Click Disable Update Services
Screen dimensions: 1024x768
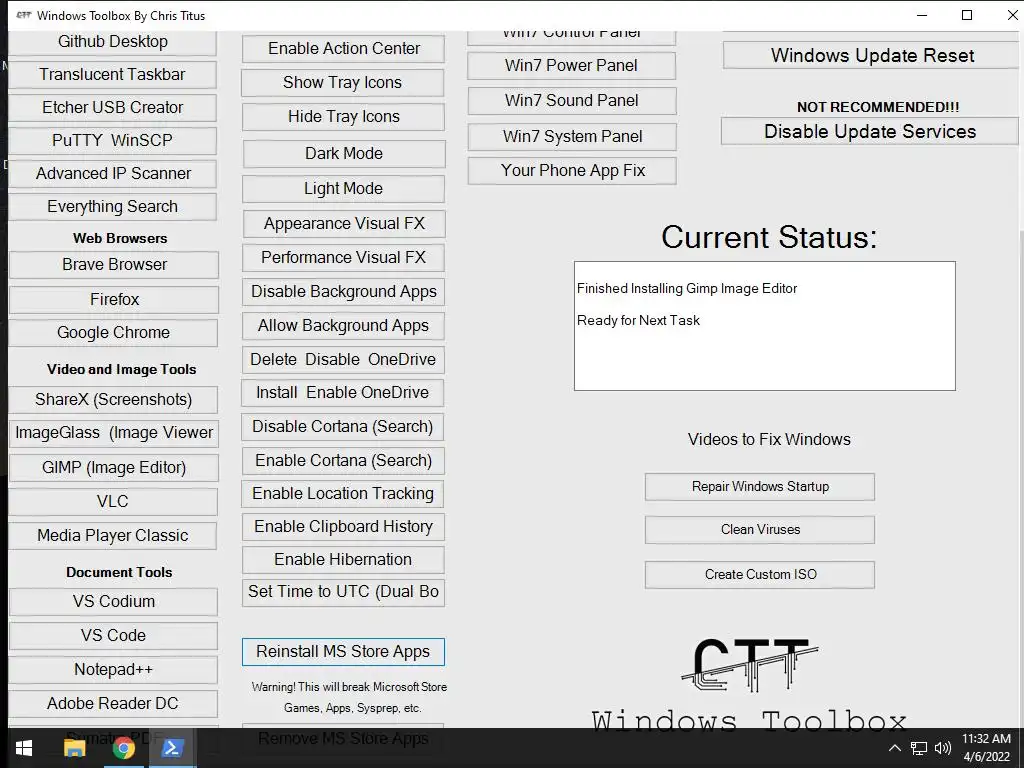point(870,132)
